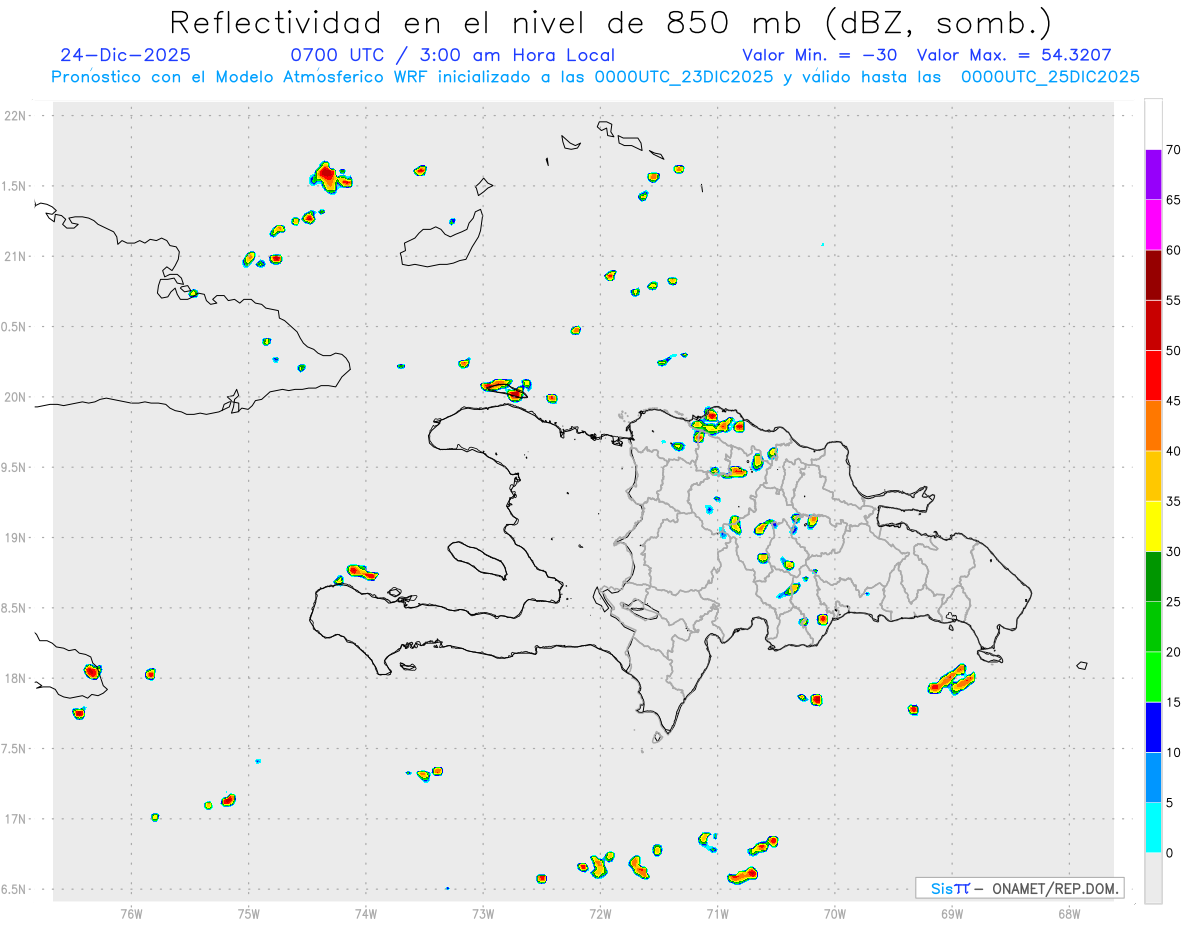This screenshot has width=1200, height=927.
Task: Pick the dark blue 10-15 dBZ legend band
Action: point(1153,727)
